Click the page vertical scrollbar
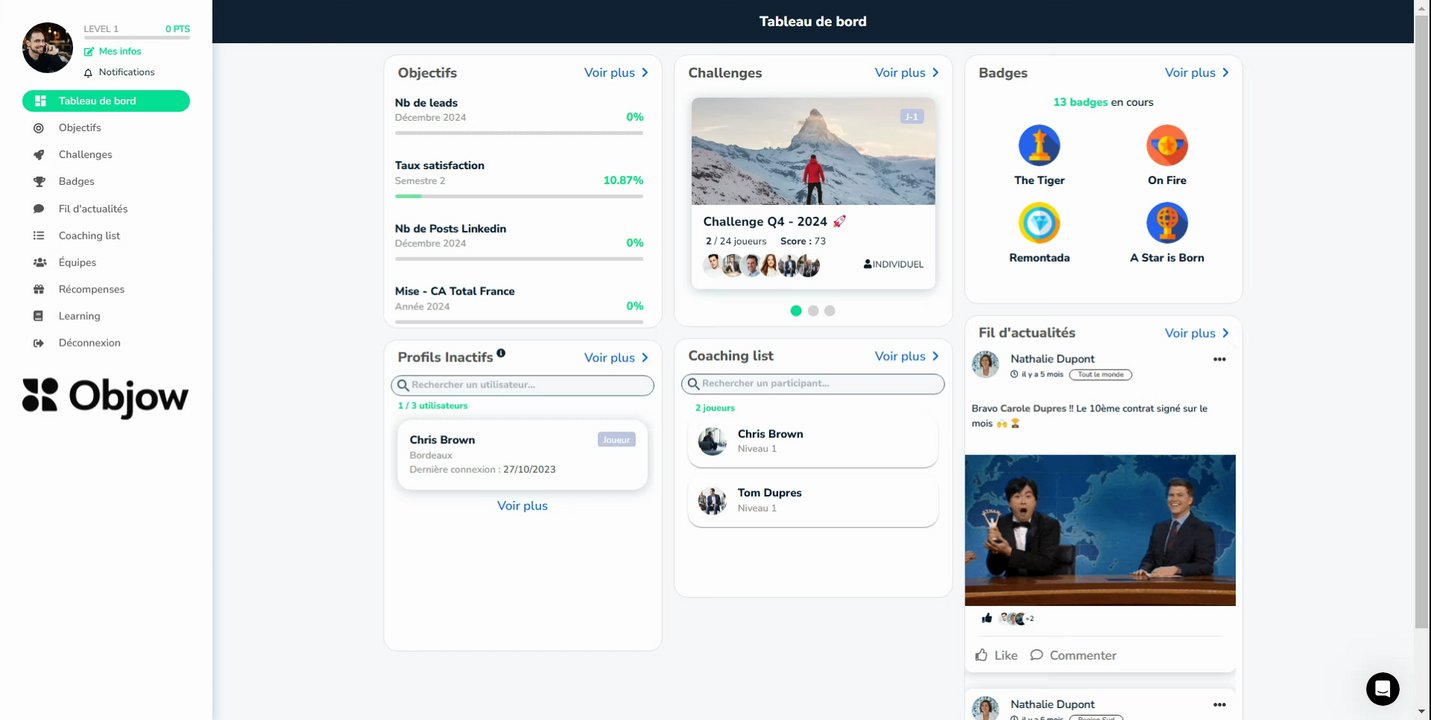This screenshot has width=1431, height=720. click(x=1422, y=320)
